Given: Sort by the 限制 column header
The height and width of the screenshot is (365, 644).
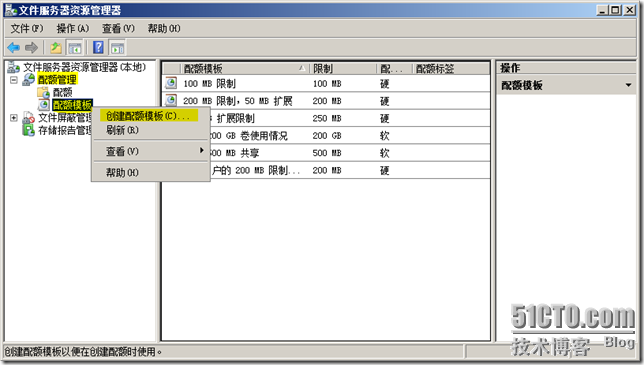Looking at the screenshot, I should (x=343, y=69).
